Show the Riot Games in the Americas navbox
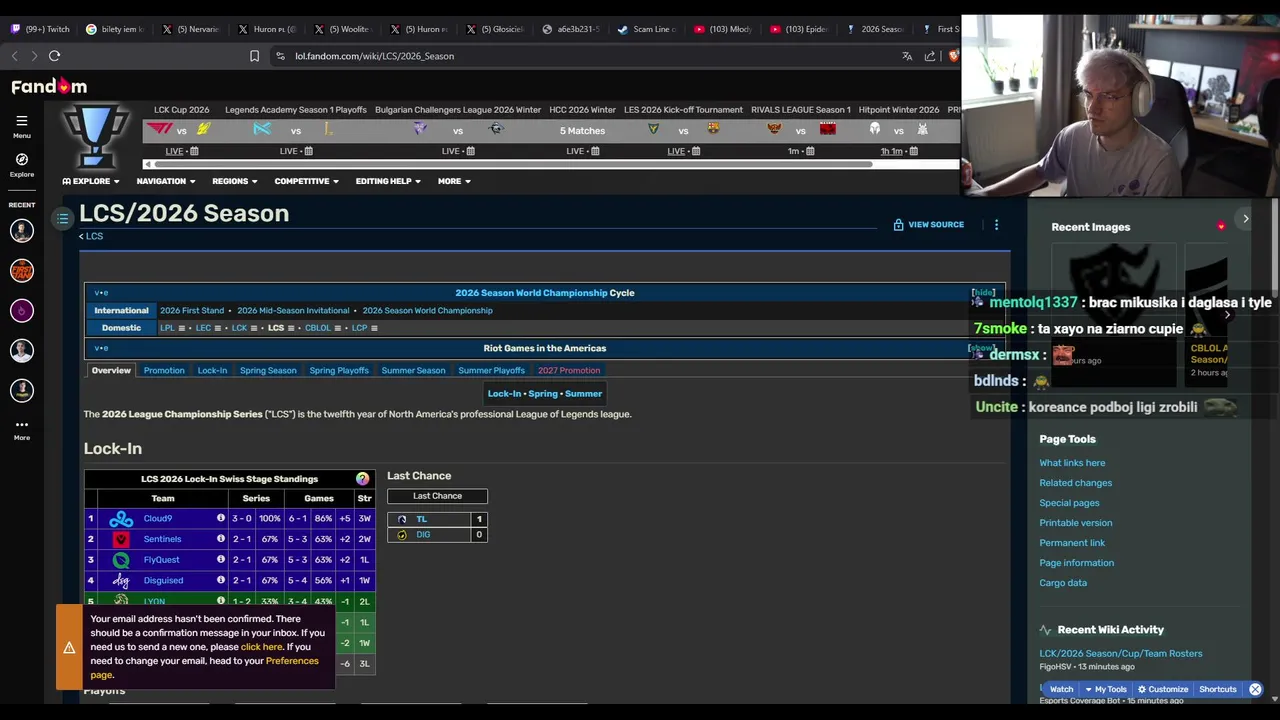1280x720 pixels. (981, 348)
